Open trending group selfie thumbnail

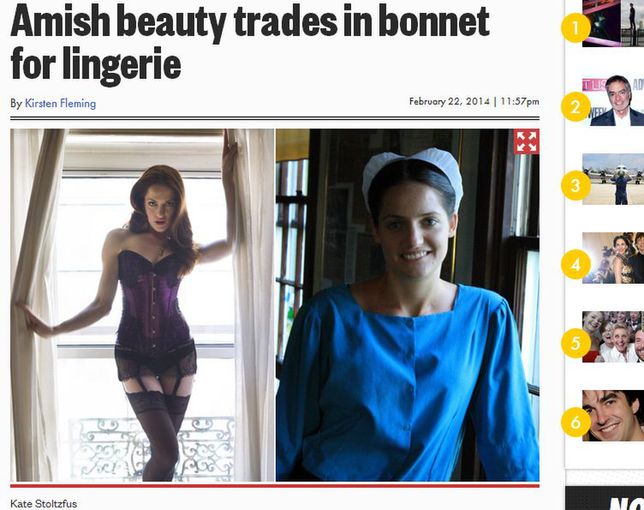[x=613, y=337]
